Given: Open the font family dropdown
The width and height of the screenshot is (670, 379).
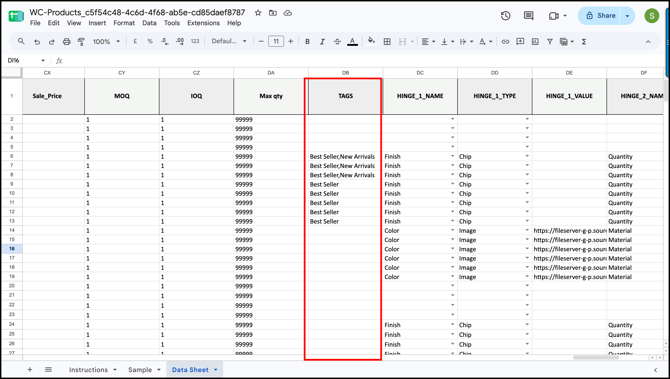Looking at the screenshot, I should tap(229, 41).
